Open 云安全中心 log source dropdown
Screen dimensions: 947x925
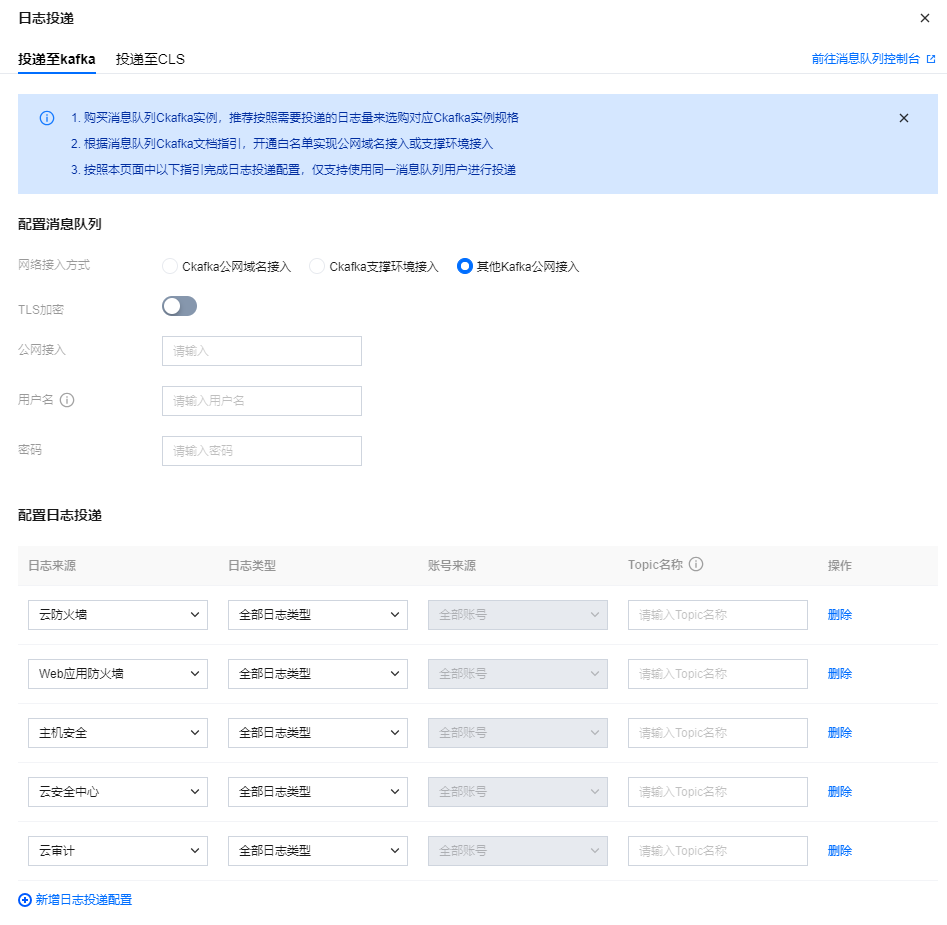118,792
